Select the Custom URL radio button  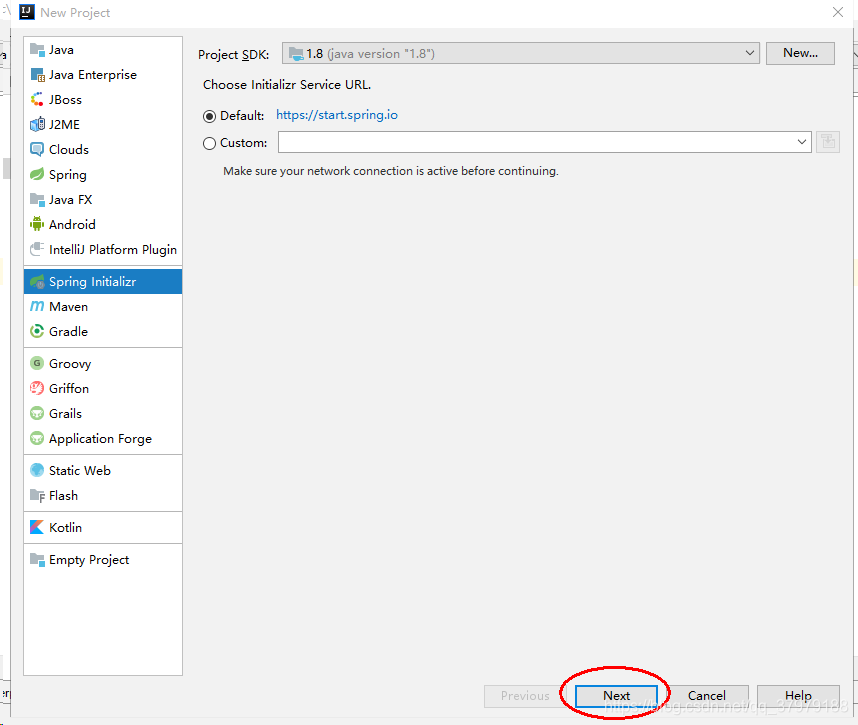pos(210,143)
